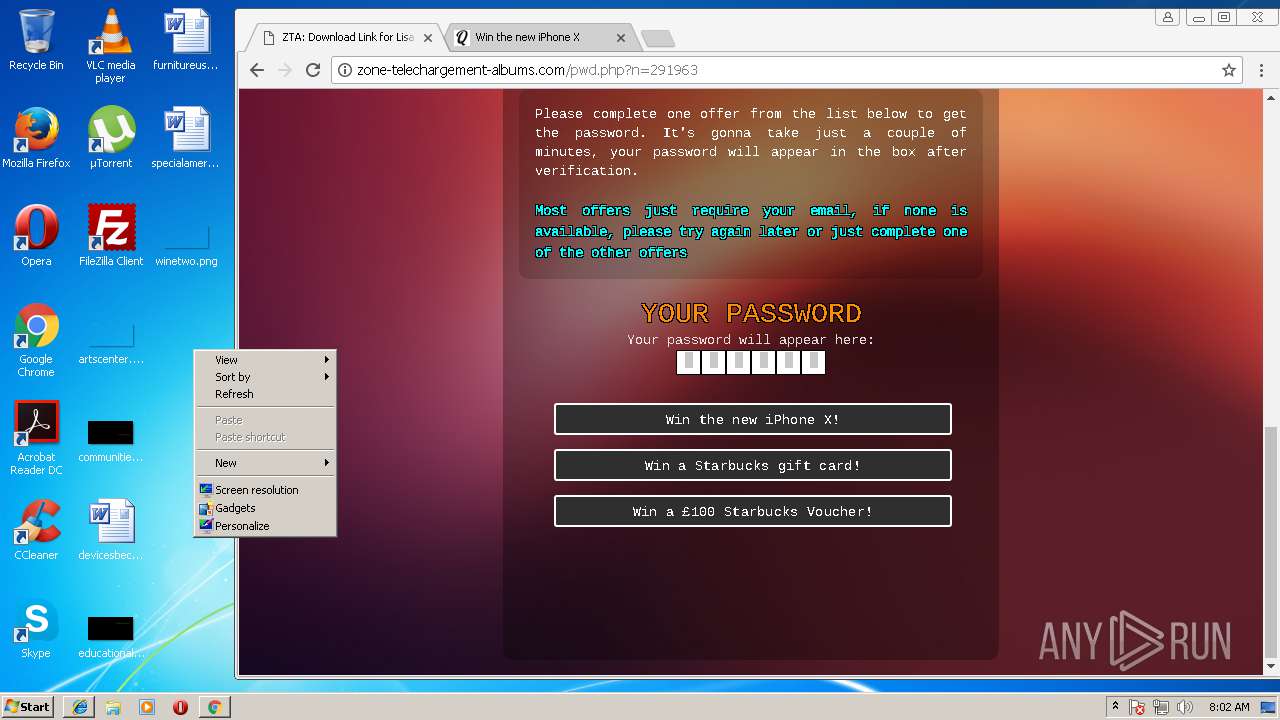Select the educational file icon
Viewport: 1280px width, 720px height.
pyautogui.click(x=111, y=637)
